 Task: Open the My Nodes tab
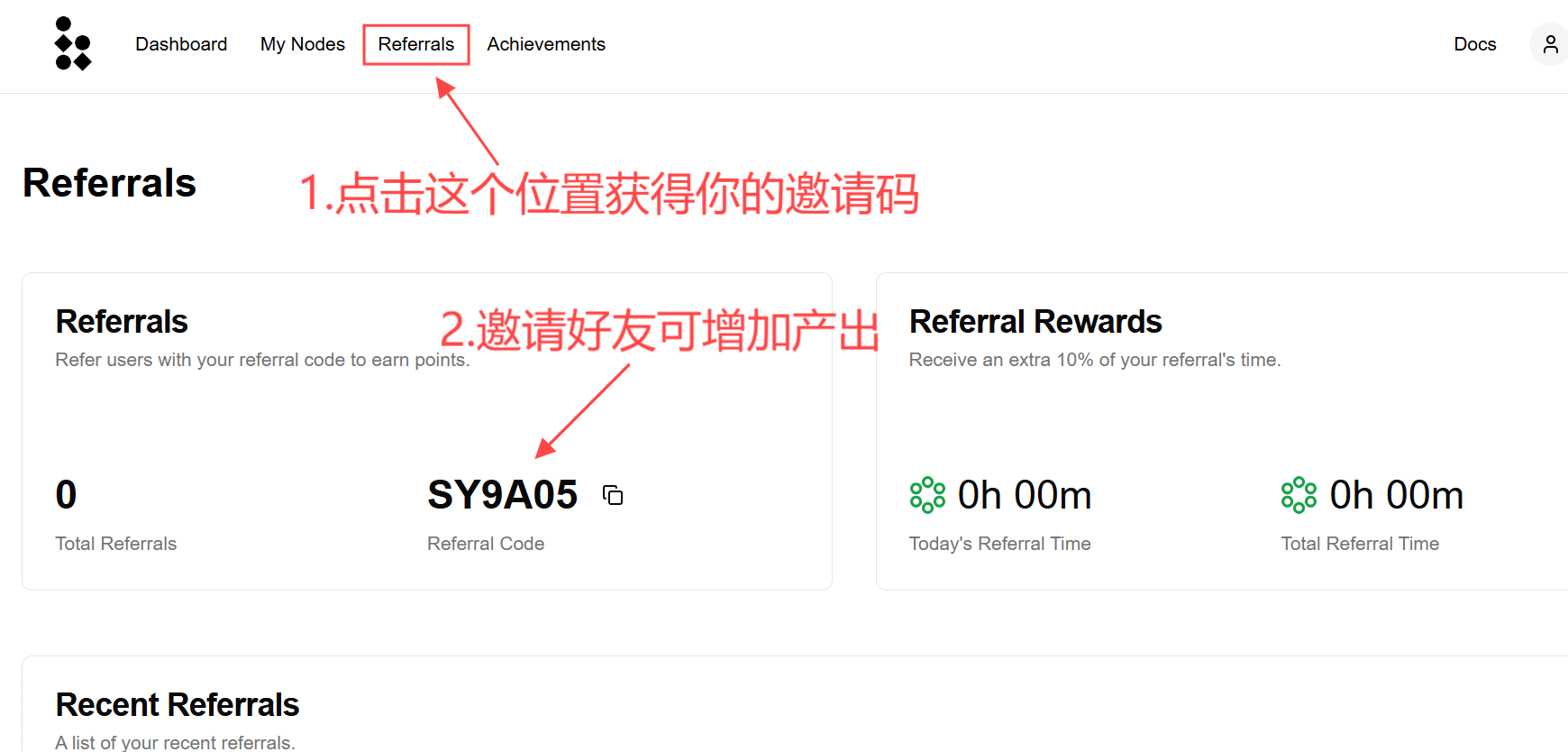303,44
